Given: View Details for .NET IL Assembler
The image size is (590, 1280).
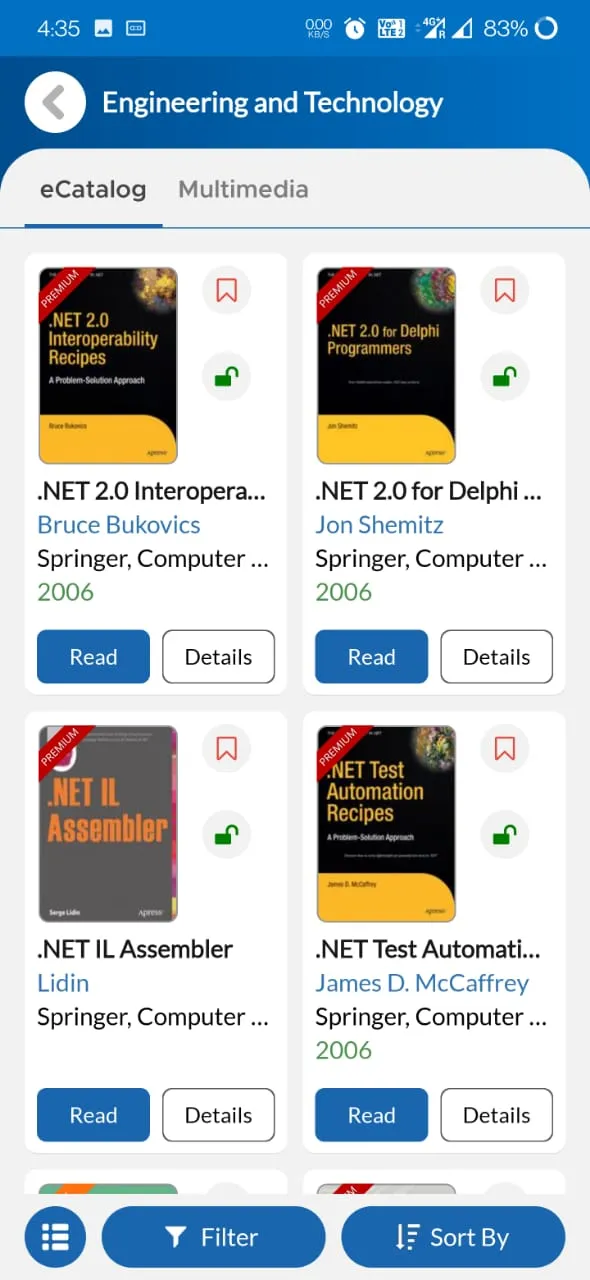Looking at the screenshot, I should pos(218,1115).
